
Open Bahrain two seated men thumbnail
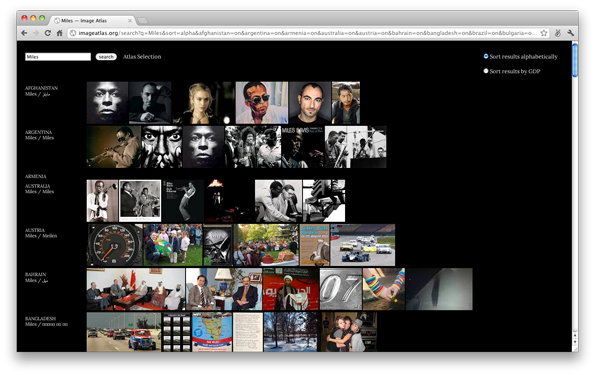click(x=224, y=289)
